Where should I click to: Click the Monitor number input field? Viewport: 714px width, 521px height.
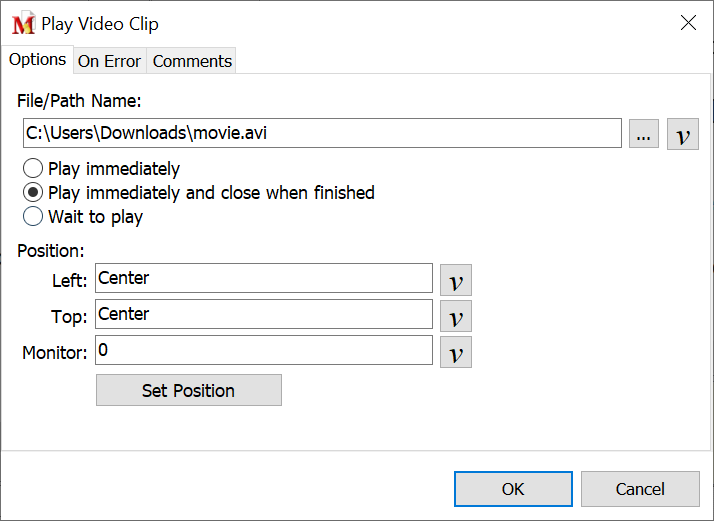click(x=264, y=351)
